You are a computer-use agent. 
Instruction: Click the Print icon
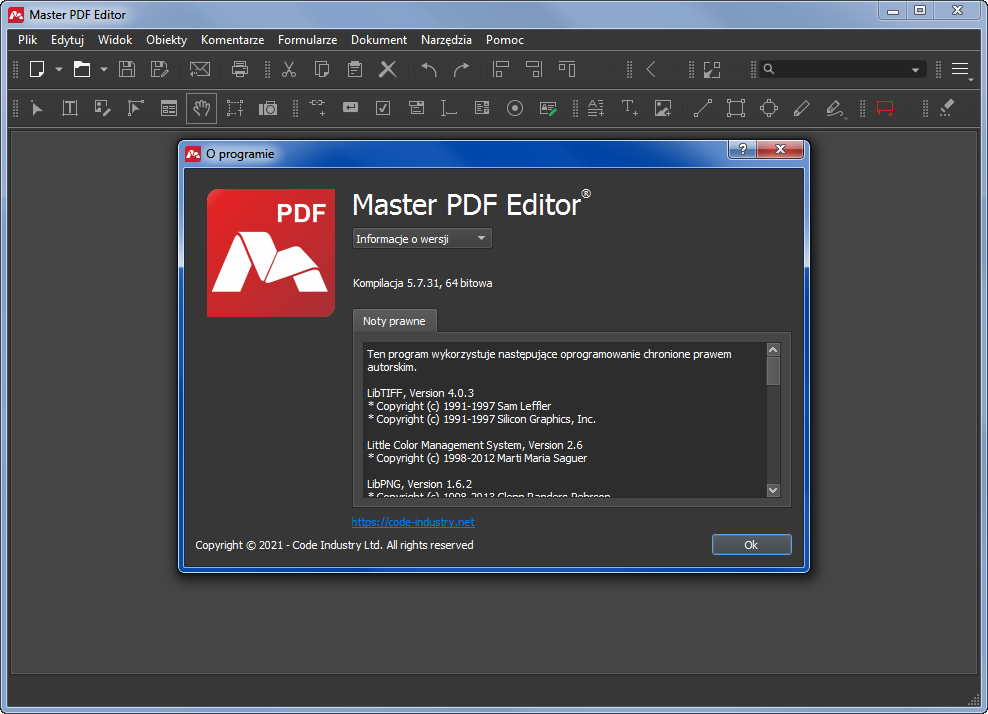click(239, 69)
